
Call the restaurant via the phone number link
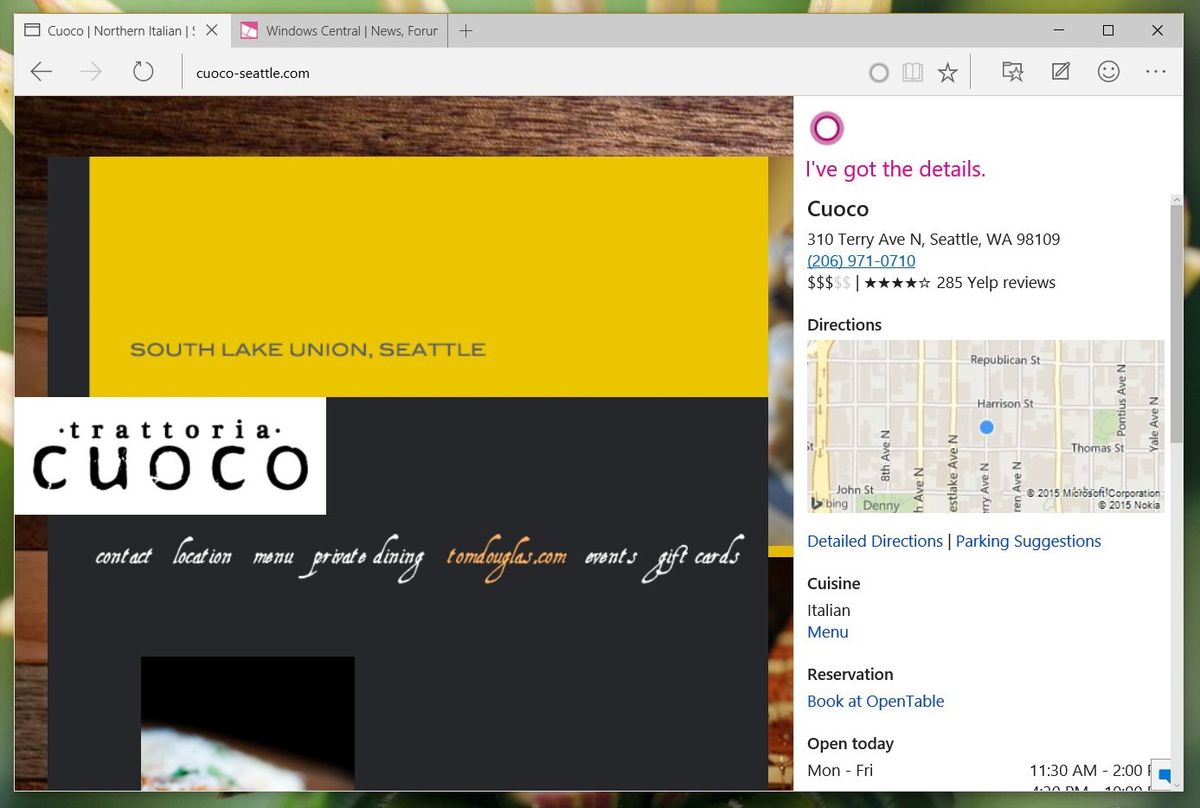point(861,260)
